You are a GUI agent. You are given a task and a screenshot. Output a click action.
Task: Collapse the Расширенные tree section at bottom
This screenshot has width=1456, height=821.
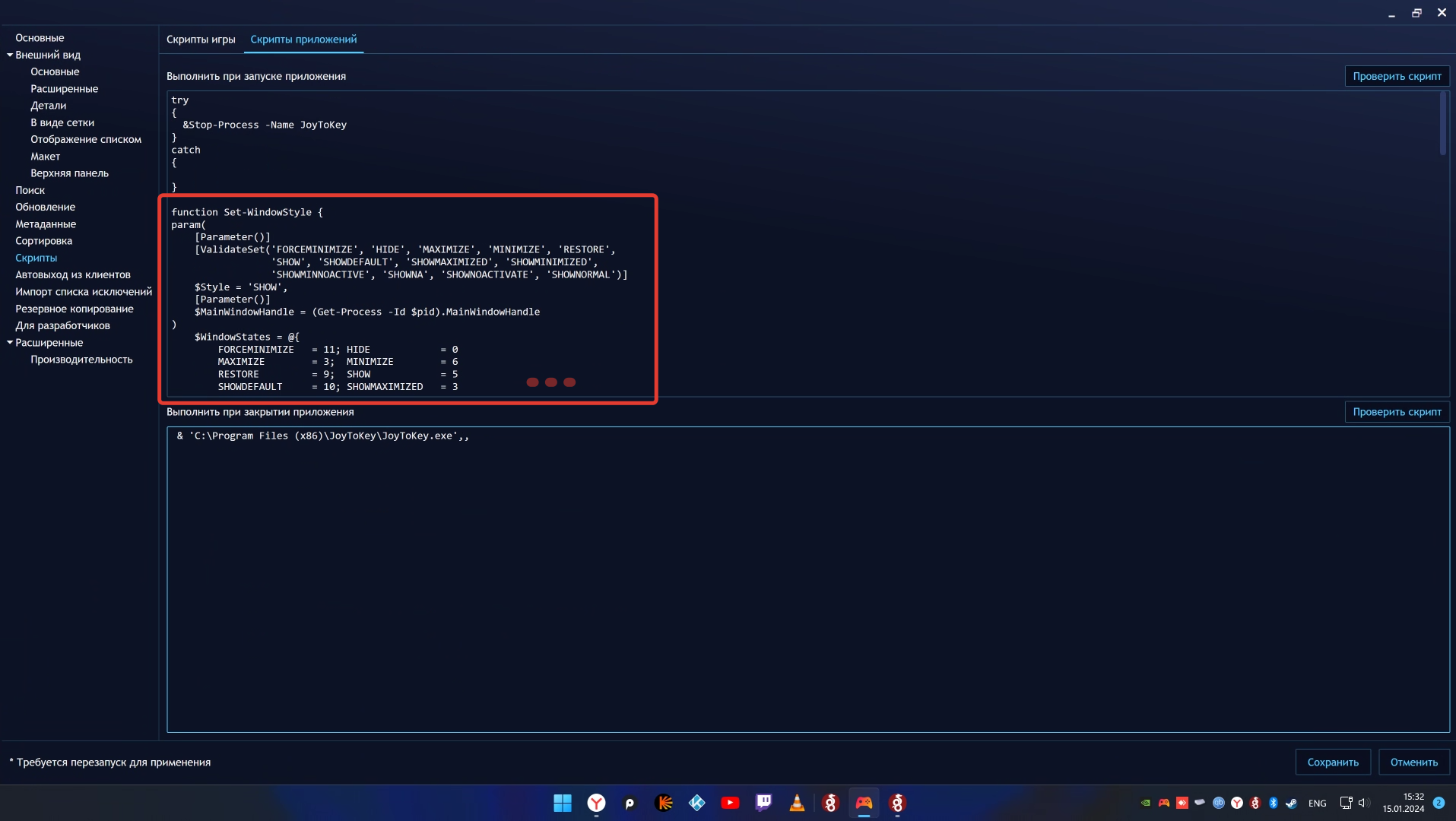(x=10, y=343)
